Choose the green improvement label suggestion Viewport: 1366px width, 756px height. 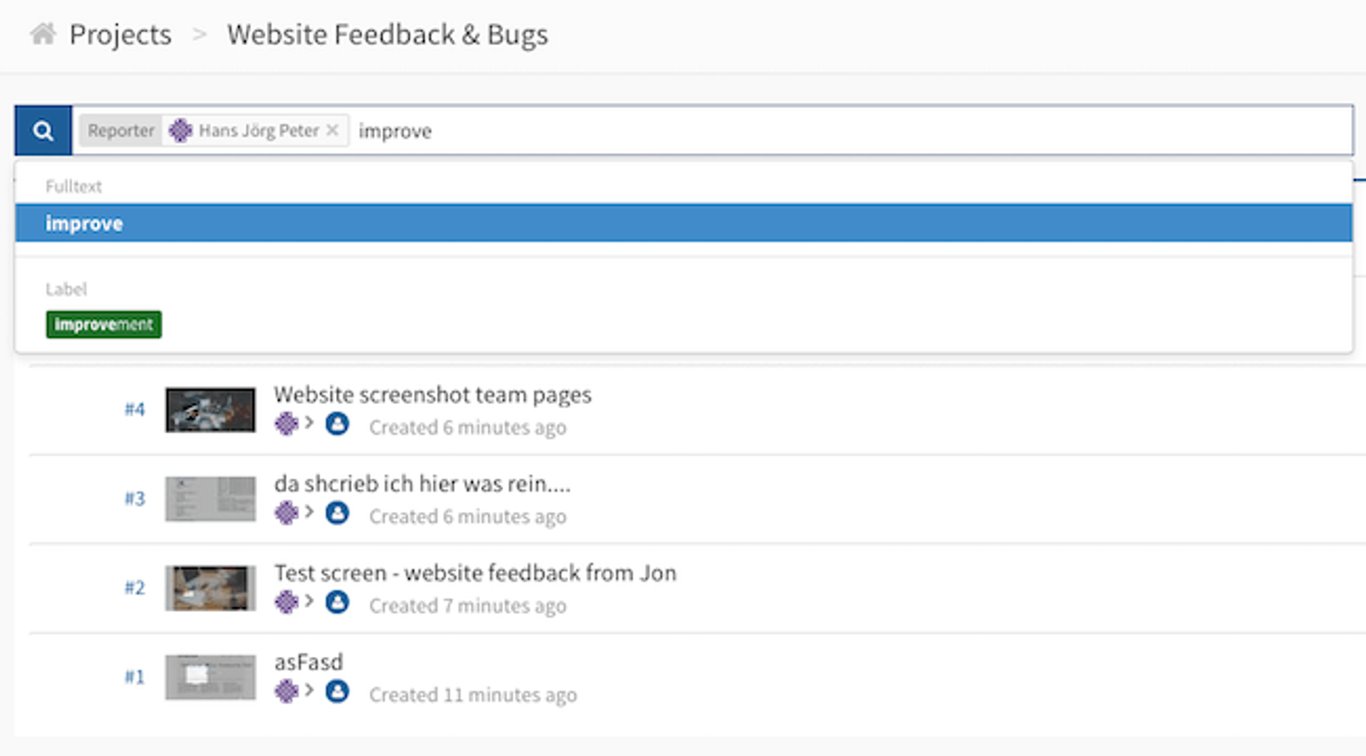point(104,324)
